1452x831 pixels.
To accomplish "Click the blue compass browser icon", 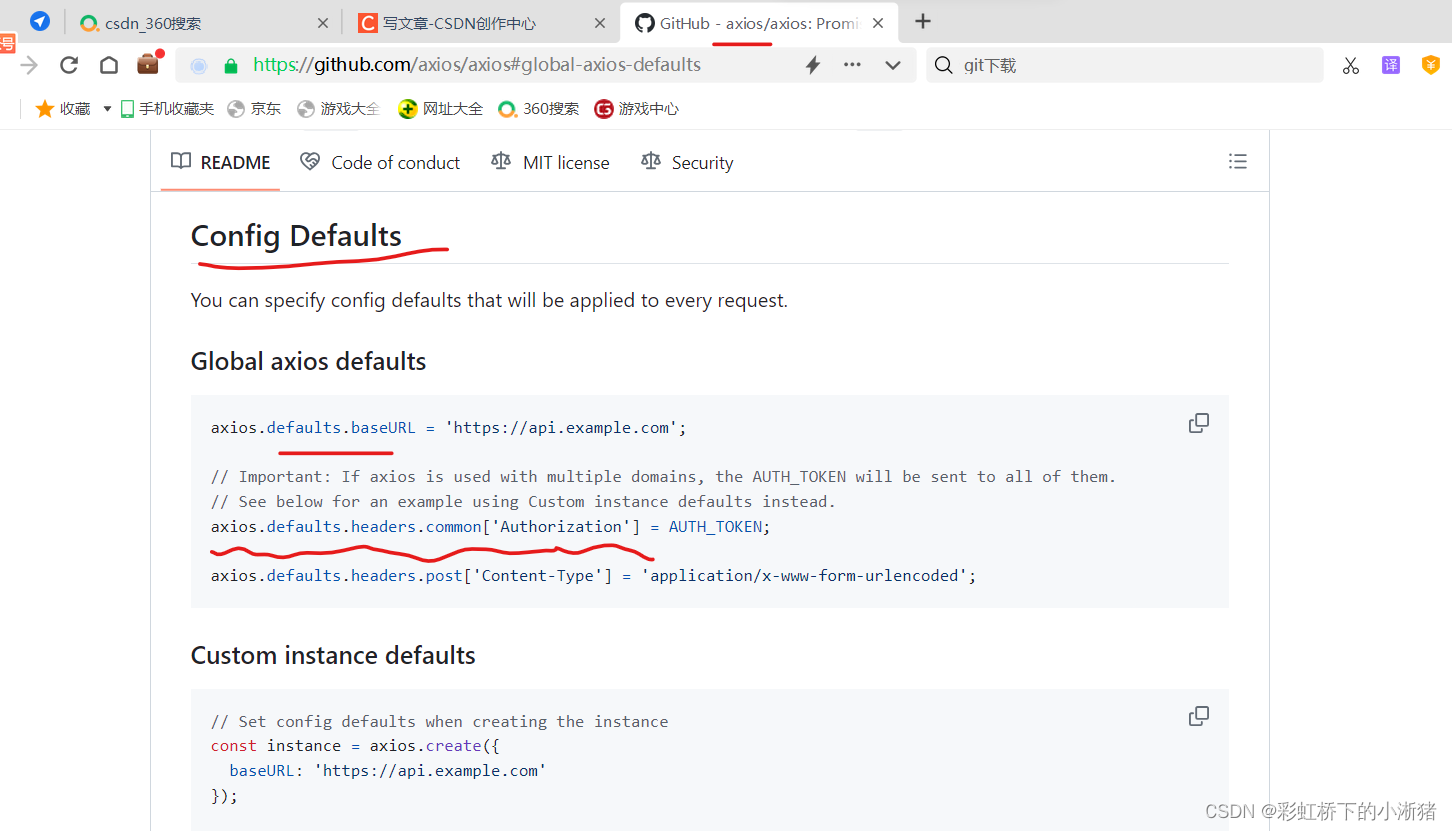I will [40, 21].
